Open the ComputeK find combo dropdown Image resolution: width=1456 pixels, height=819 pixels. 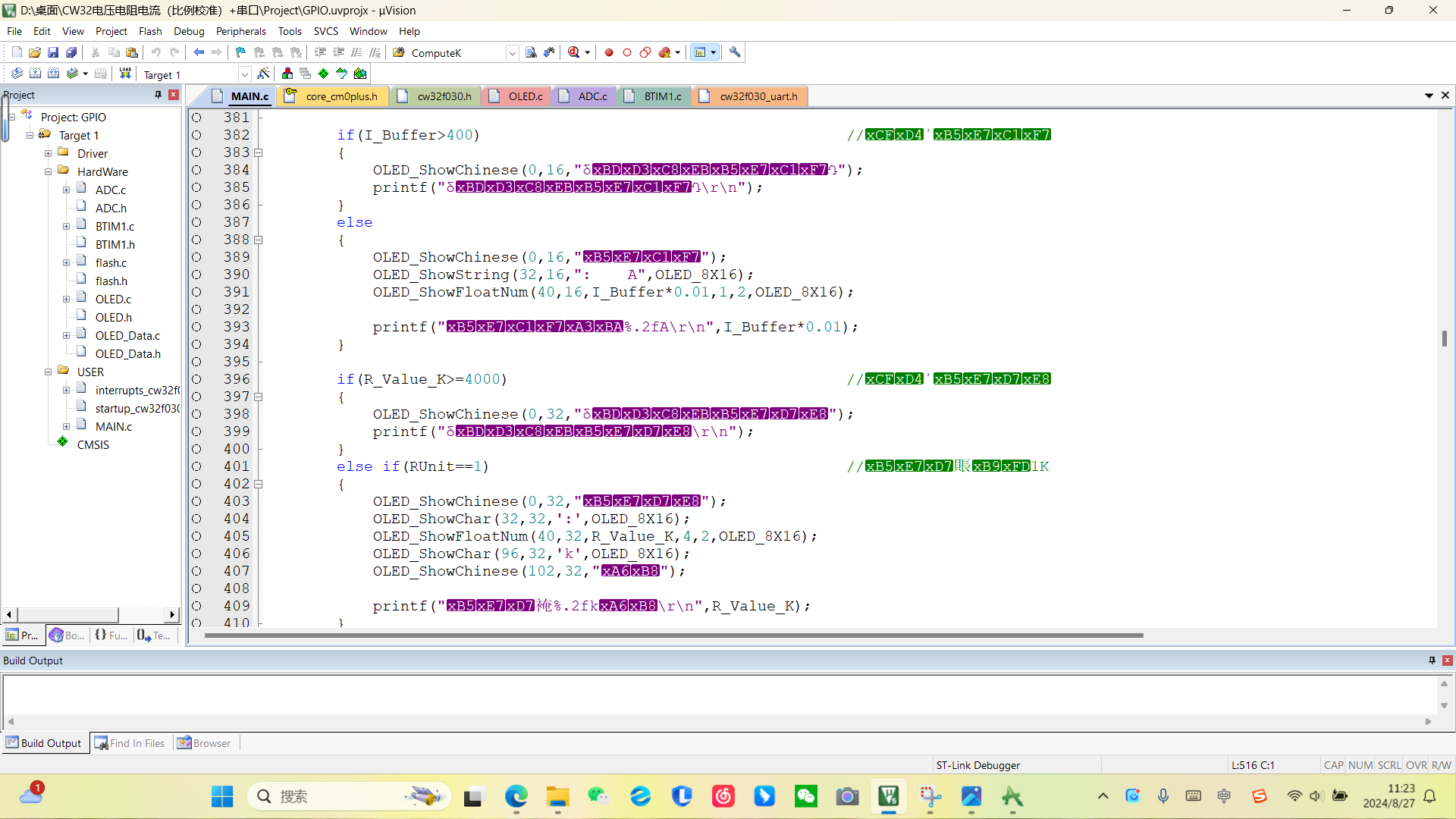pos(513,53)
